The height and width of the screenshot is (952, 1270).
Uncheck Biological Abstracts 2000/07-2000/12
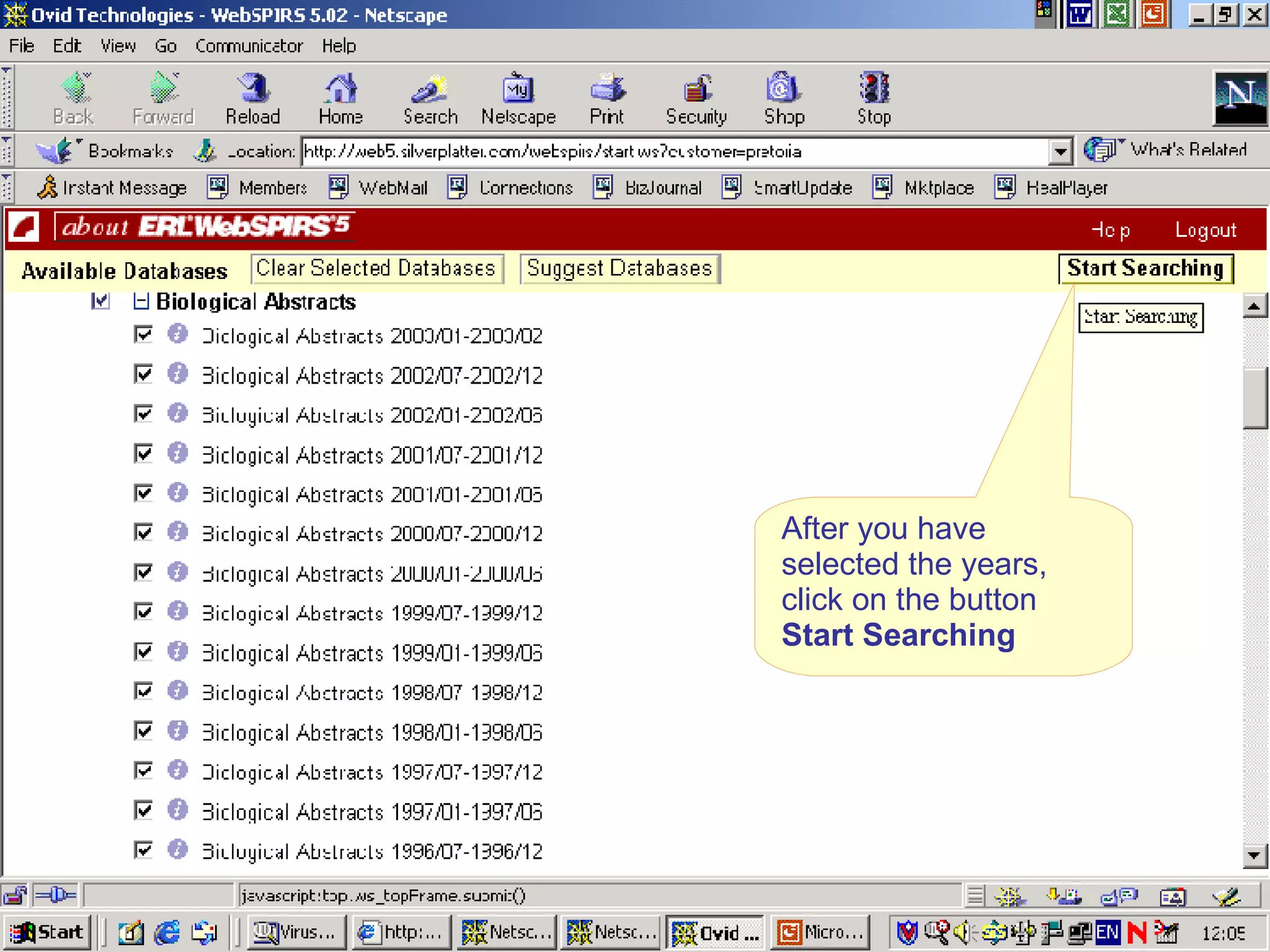(143, 533)
